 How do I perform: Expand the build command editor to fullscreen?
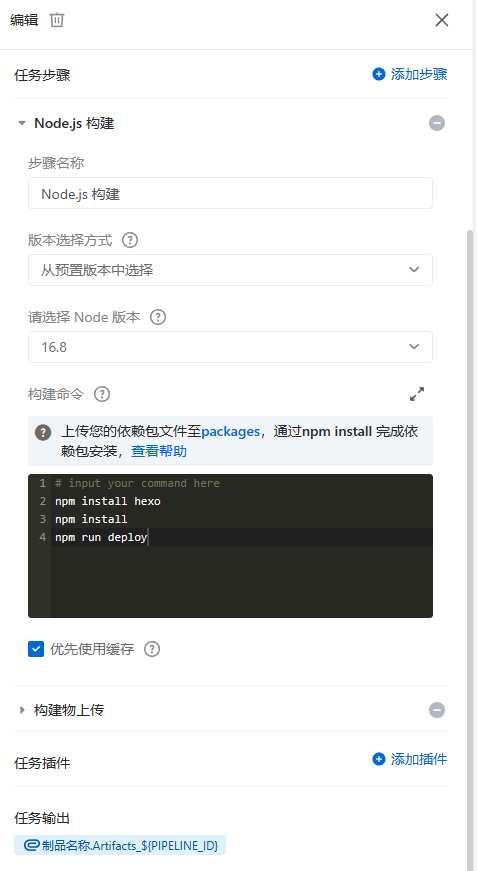pyautogui.click(x=417, y=394)
